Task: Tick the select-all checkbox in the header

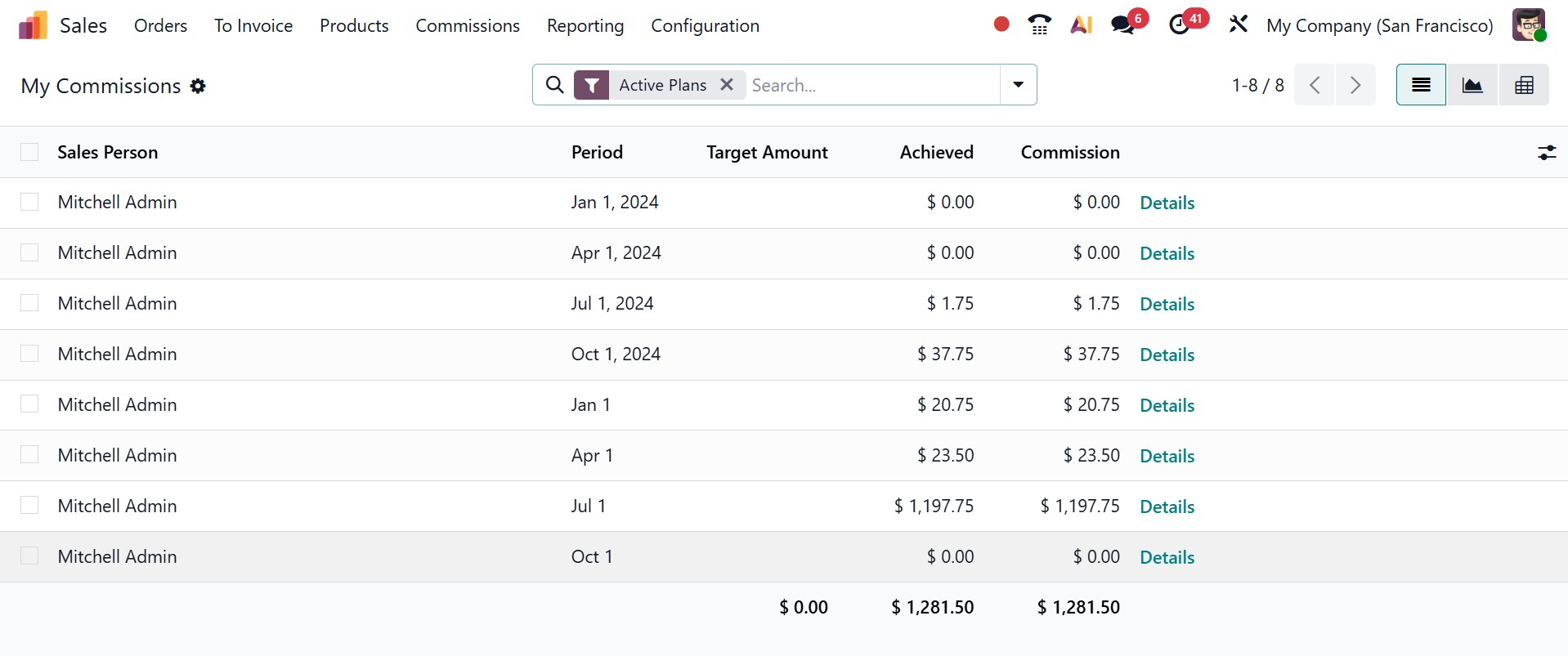Action: 29,153
